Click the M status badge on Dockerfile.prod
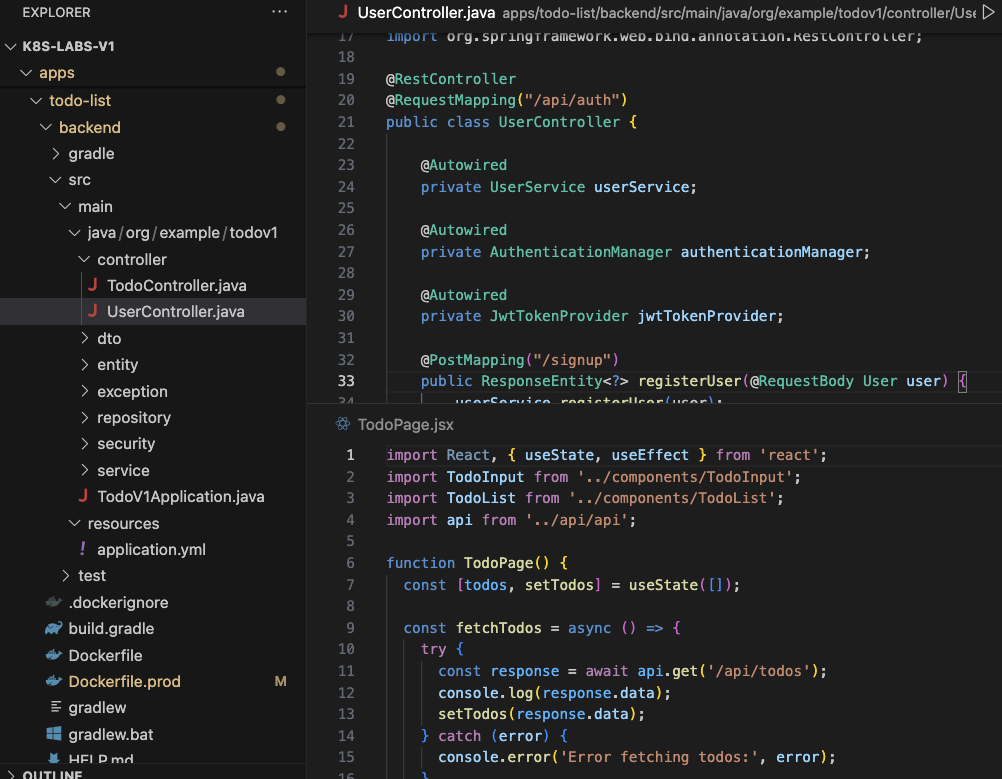1002x779 pixels. click(281, 681)
